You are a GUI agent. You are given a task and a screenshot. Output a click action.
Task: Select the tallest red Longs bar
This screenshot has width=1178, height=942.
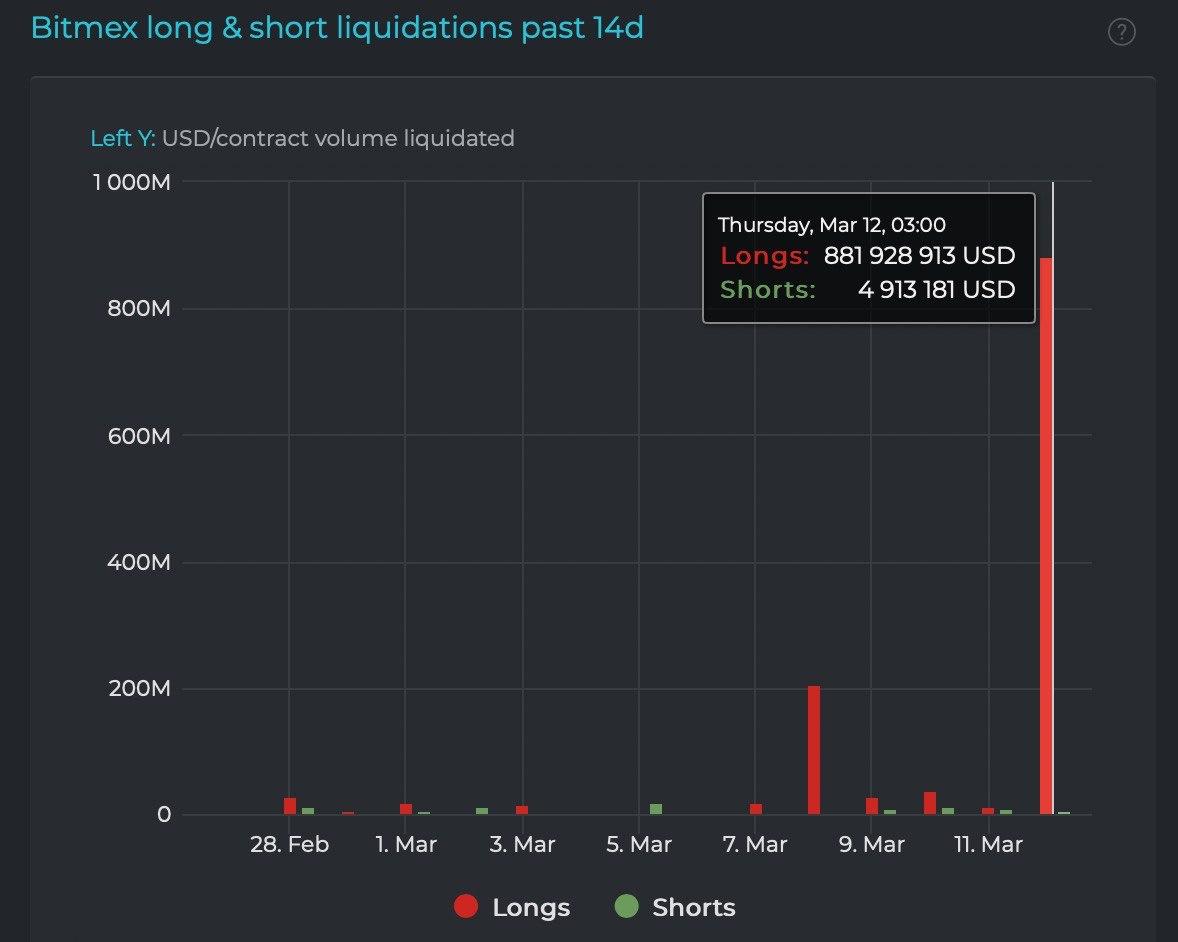point(1046,540)
